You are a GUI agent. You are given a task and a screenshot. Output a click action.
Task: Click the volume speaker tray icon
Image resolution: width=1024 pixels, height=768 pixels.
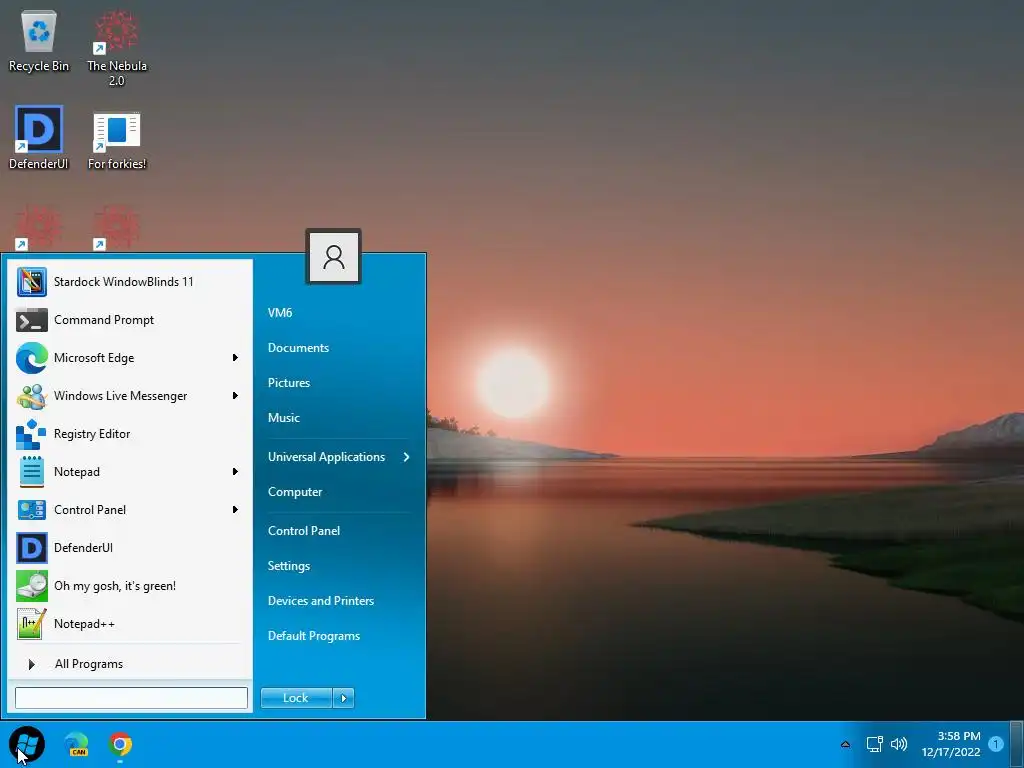point(899,744)
